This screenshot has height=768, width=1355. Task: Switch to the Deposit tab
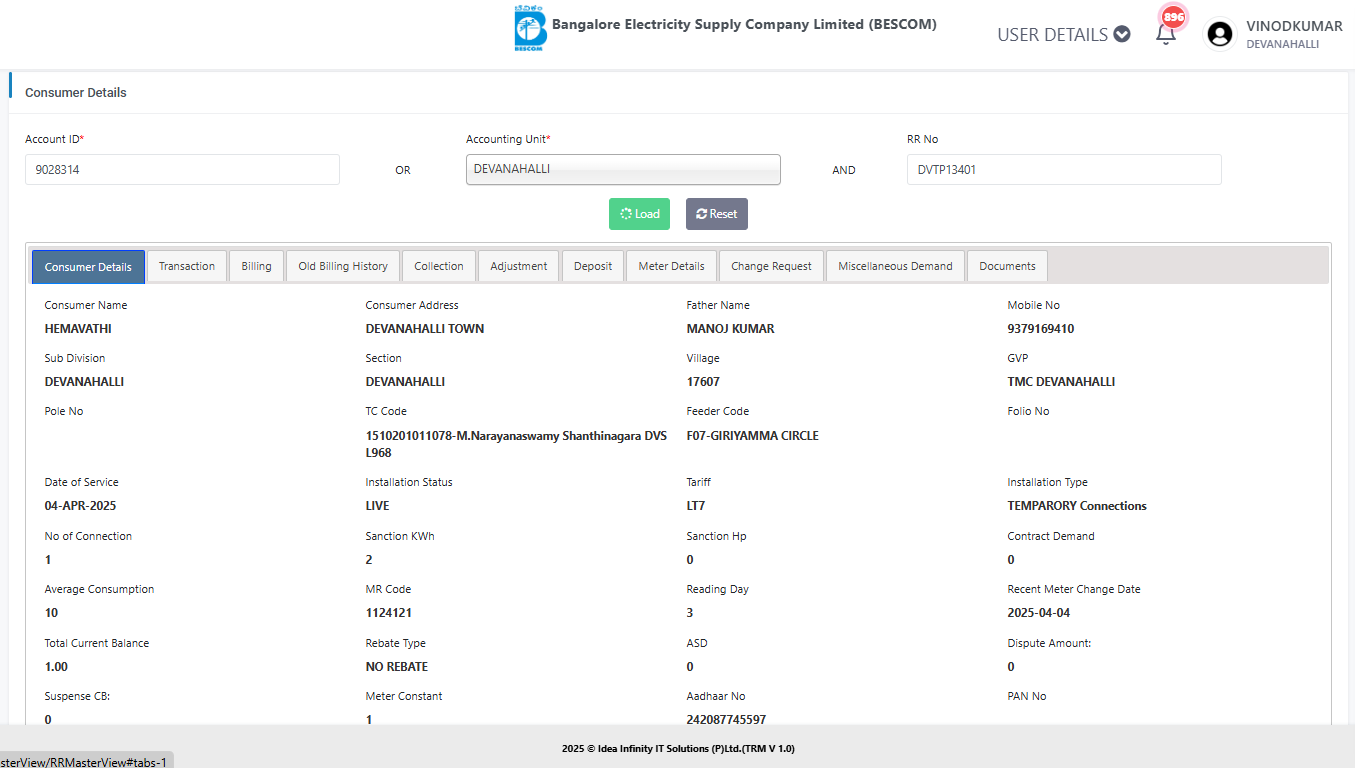tap(593, 266)
